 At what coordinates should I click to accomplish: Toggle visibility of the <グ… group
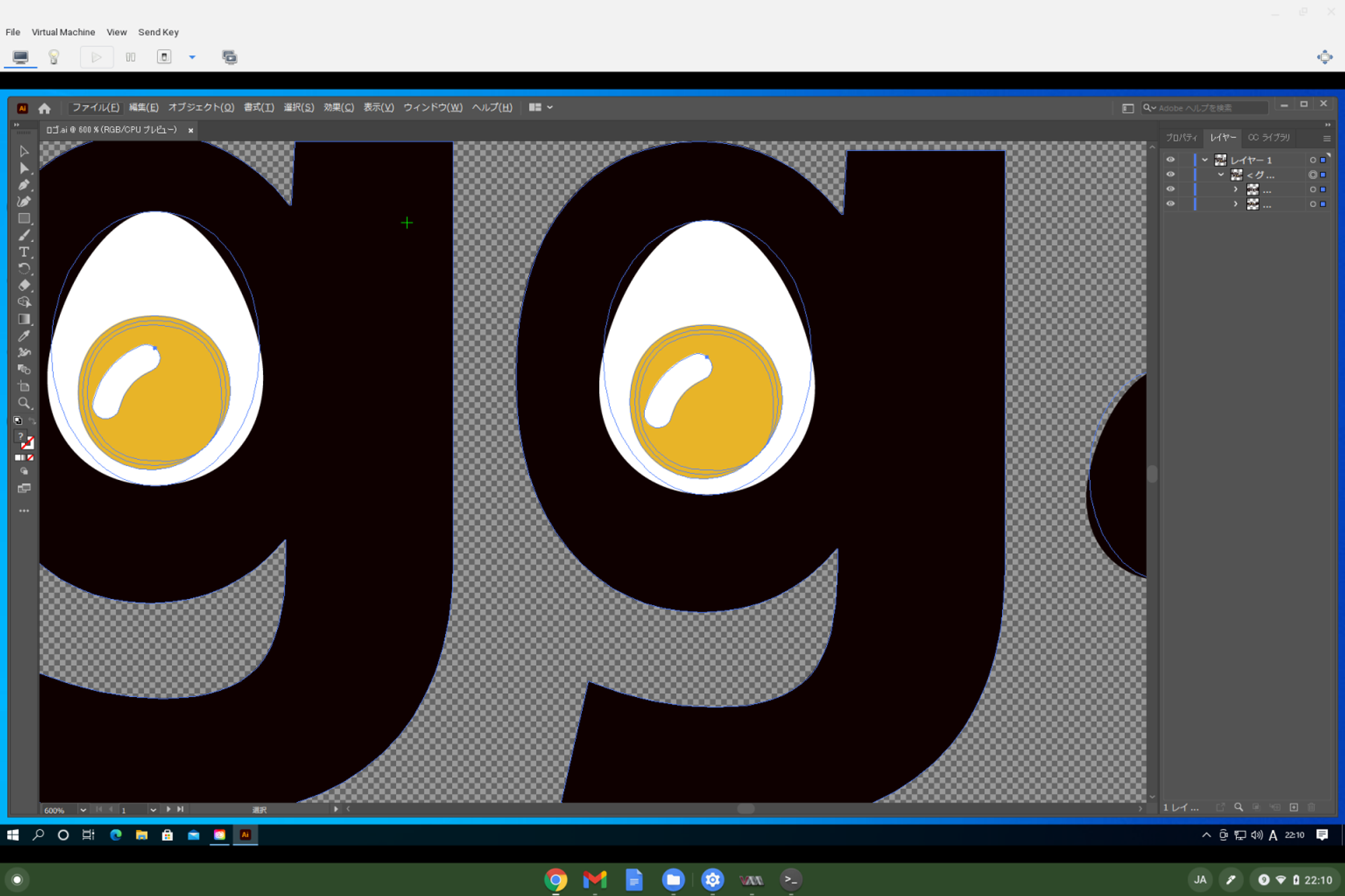click(x=1171, y=175)
